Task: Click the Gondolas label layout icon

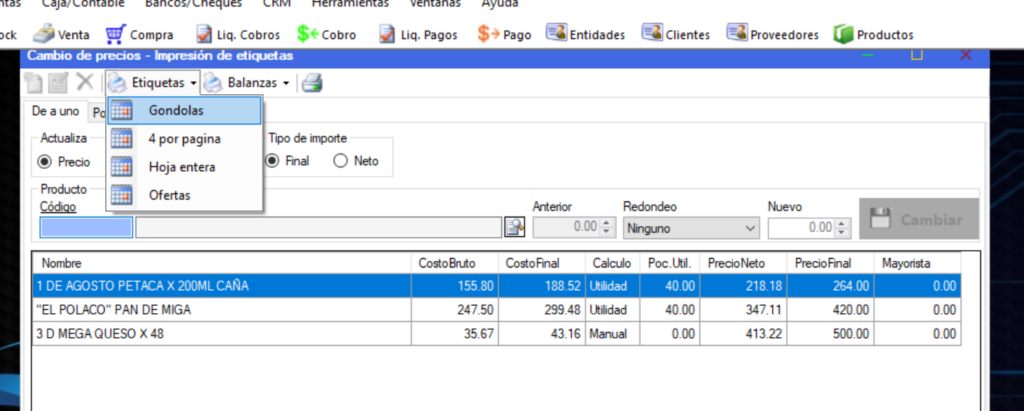Action: [x=121, y=110]
